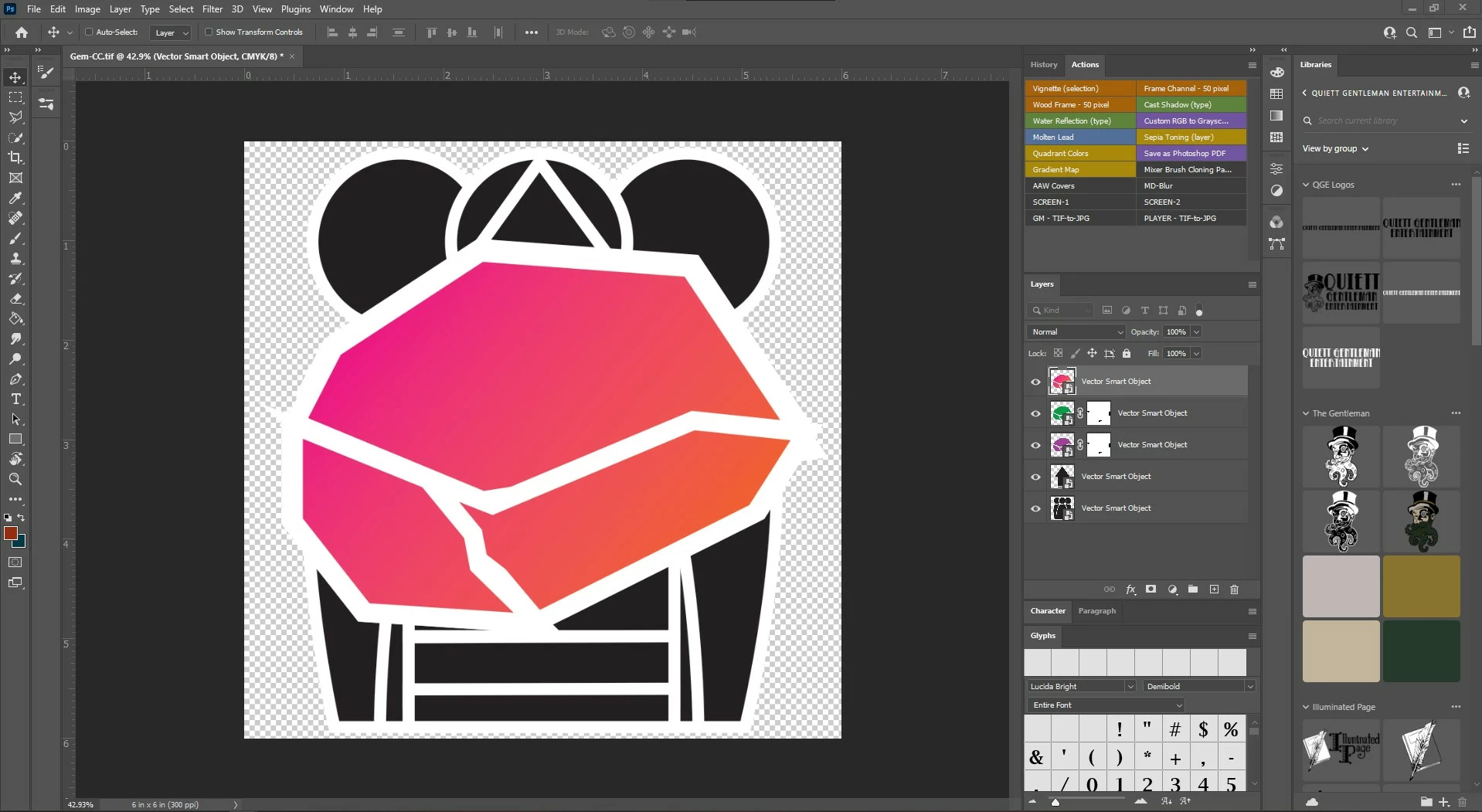Viewport: 1482px width, 812px height.
Task: Delete layer with the Layers trash icon
Action: 1234,589
